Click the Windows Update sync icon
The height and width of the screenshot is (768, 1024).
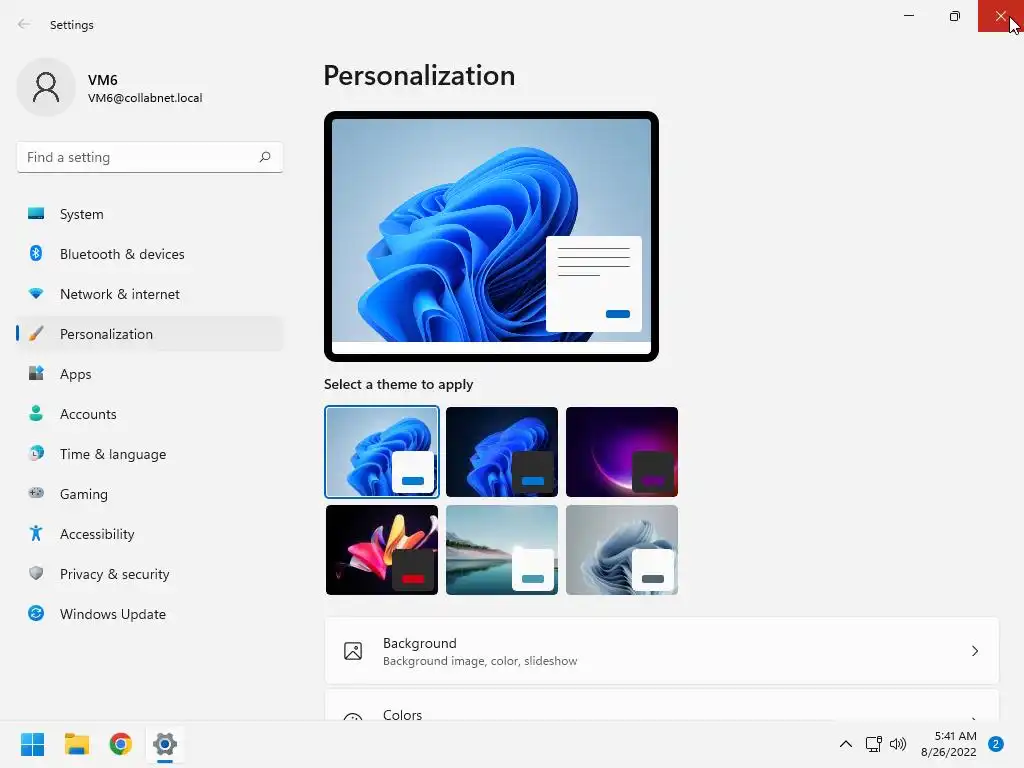click(x=36, y=613)
